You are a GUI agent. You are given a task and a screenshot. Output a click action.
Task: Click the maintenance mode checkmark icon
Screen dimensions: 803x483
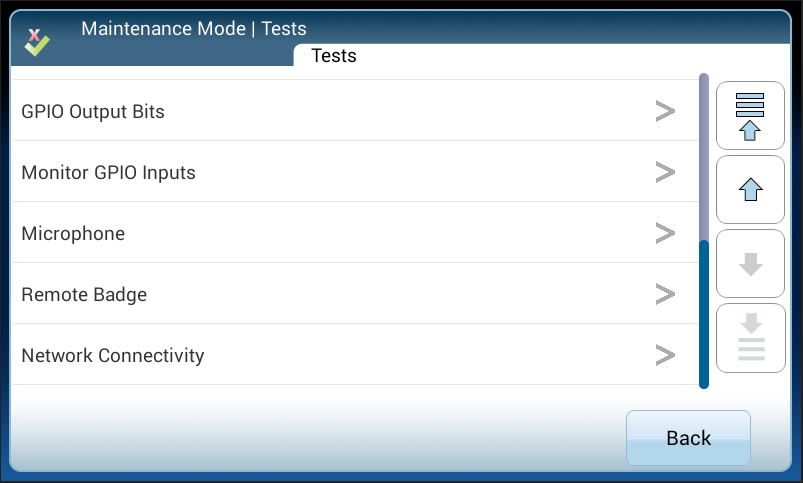click(x=37, y=41)
